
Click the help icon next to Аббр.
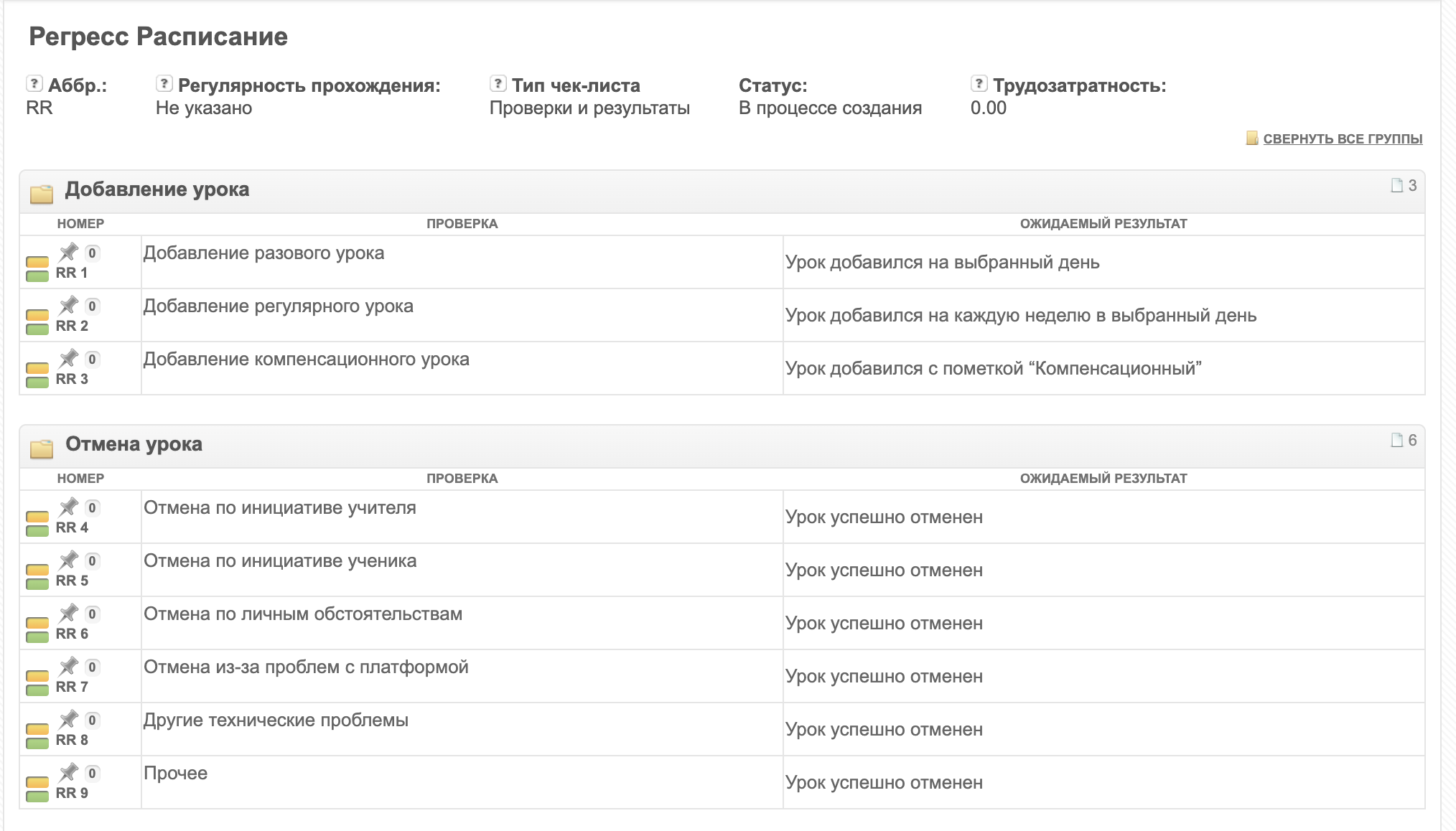pyautogui.click(x=34, y=83)
